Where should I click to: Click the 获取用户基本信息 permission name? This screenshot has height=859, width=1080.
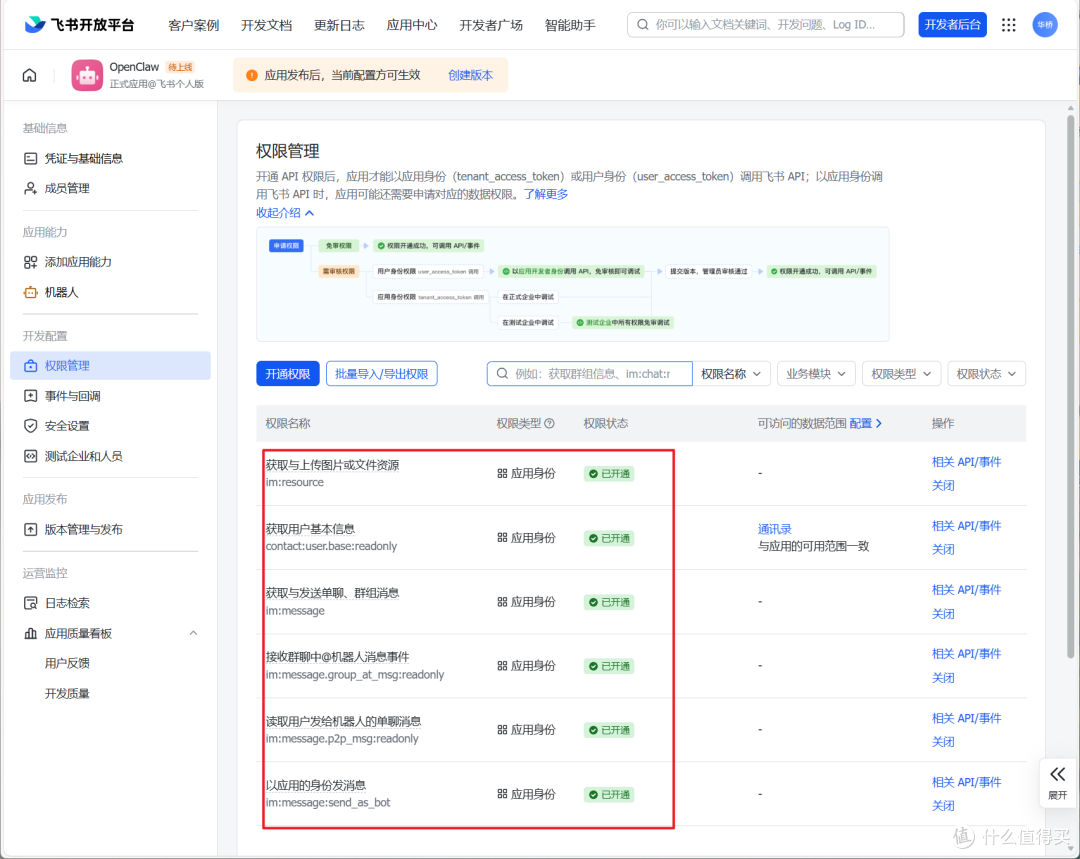(x=310, y=529)
